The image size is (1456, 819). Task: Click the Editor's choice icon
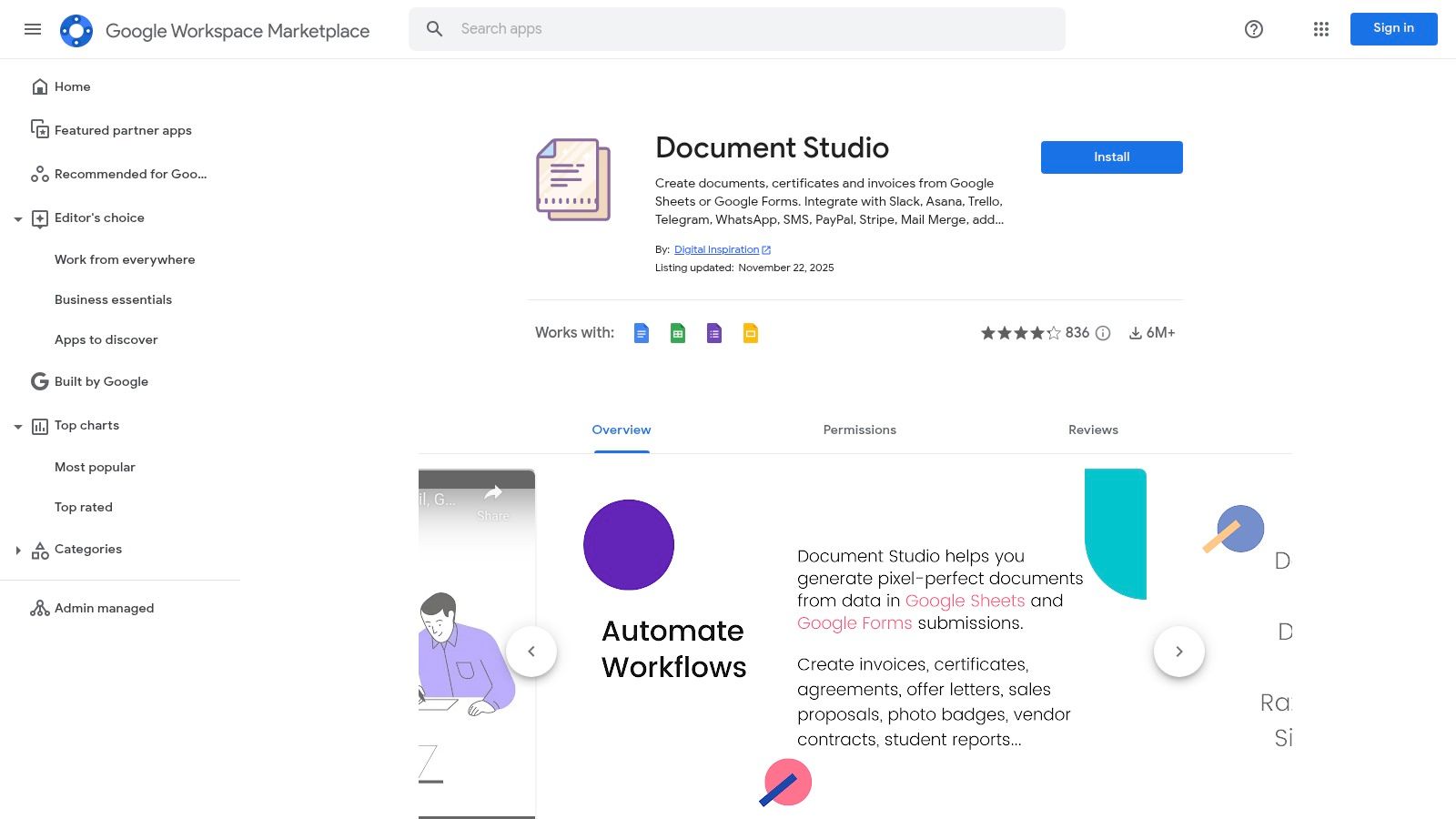pos(40,218)
